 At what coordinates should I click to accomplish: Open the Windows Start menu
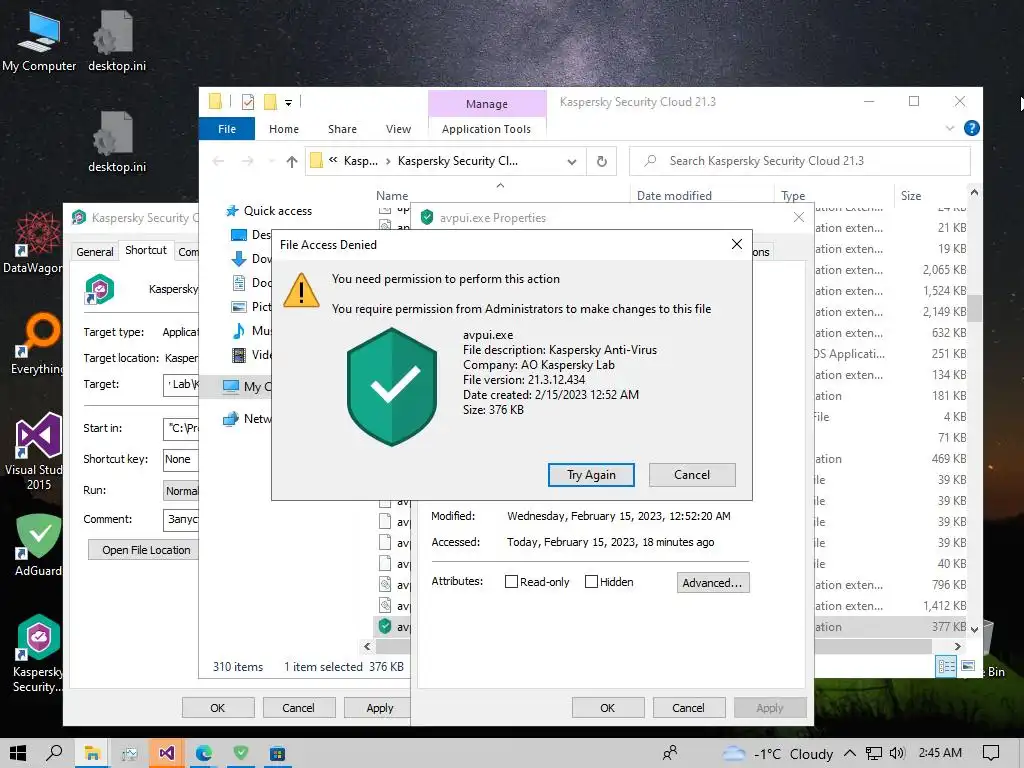click(x=18, y=754)
